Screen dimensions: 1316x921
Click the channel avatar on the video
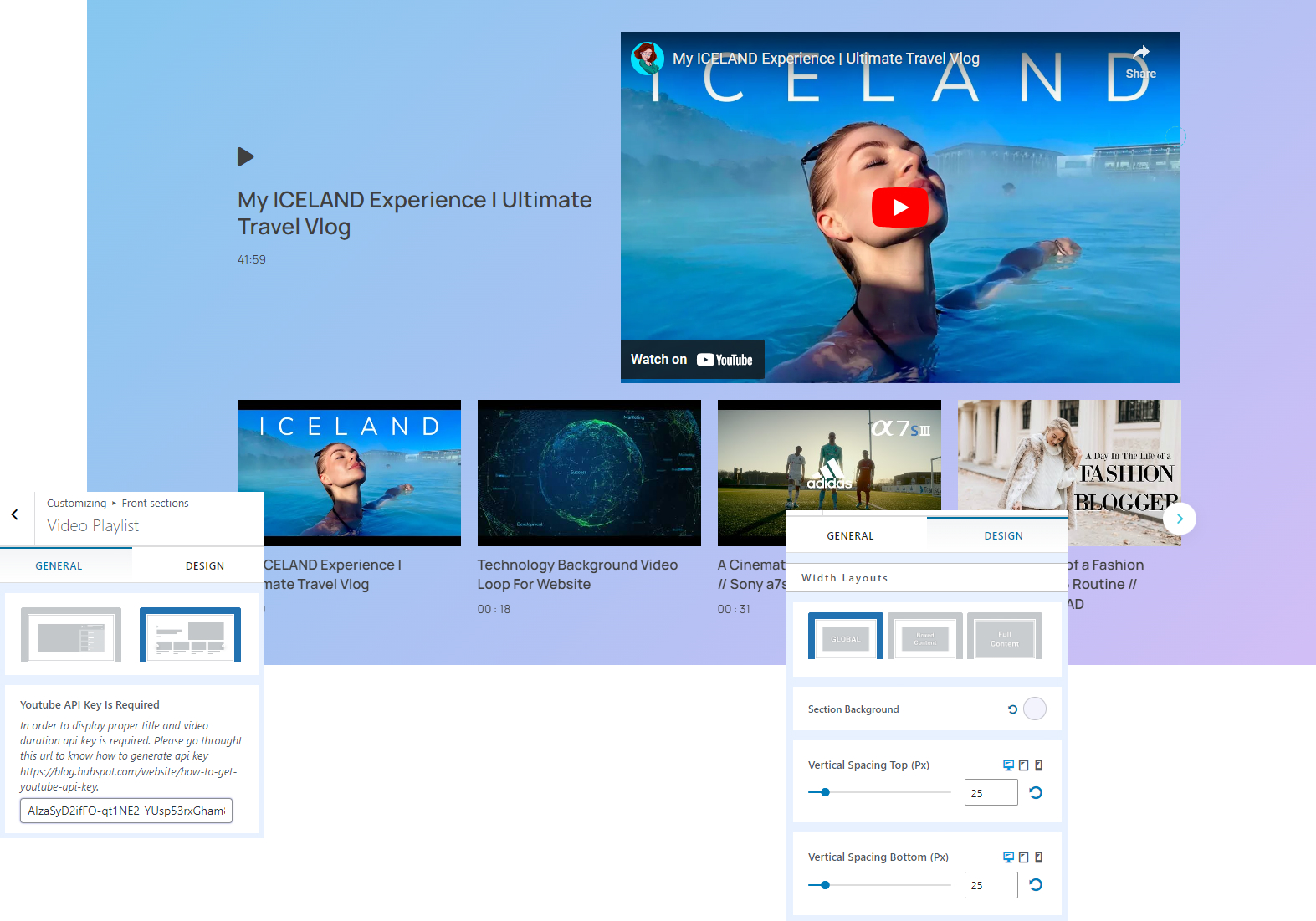[x=647, y=59]
